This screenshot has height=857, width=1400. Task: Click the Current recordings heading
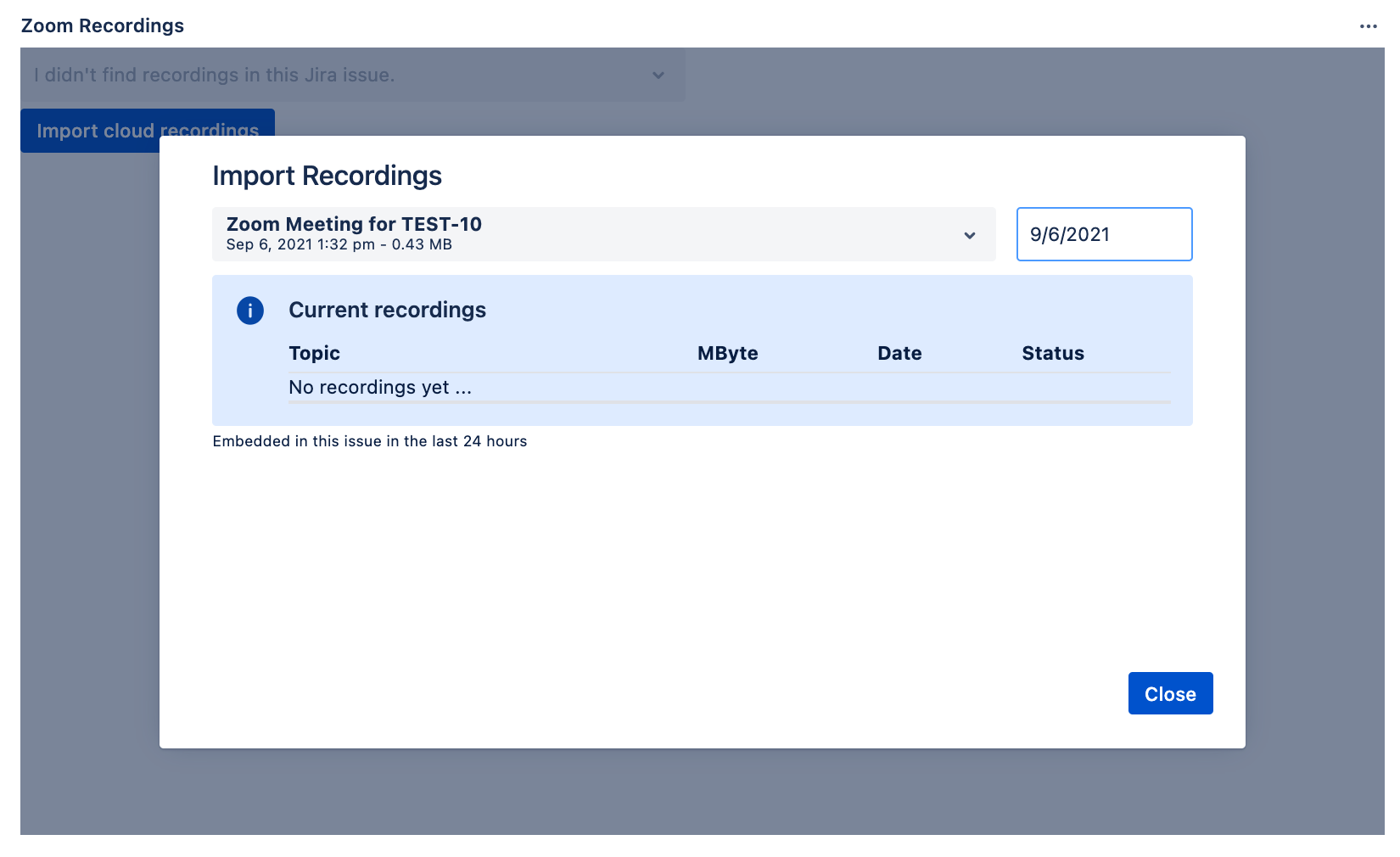[x=387, y=310]
